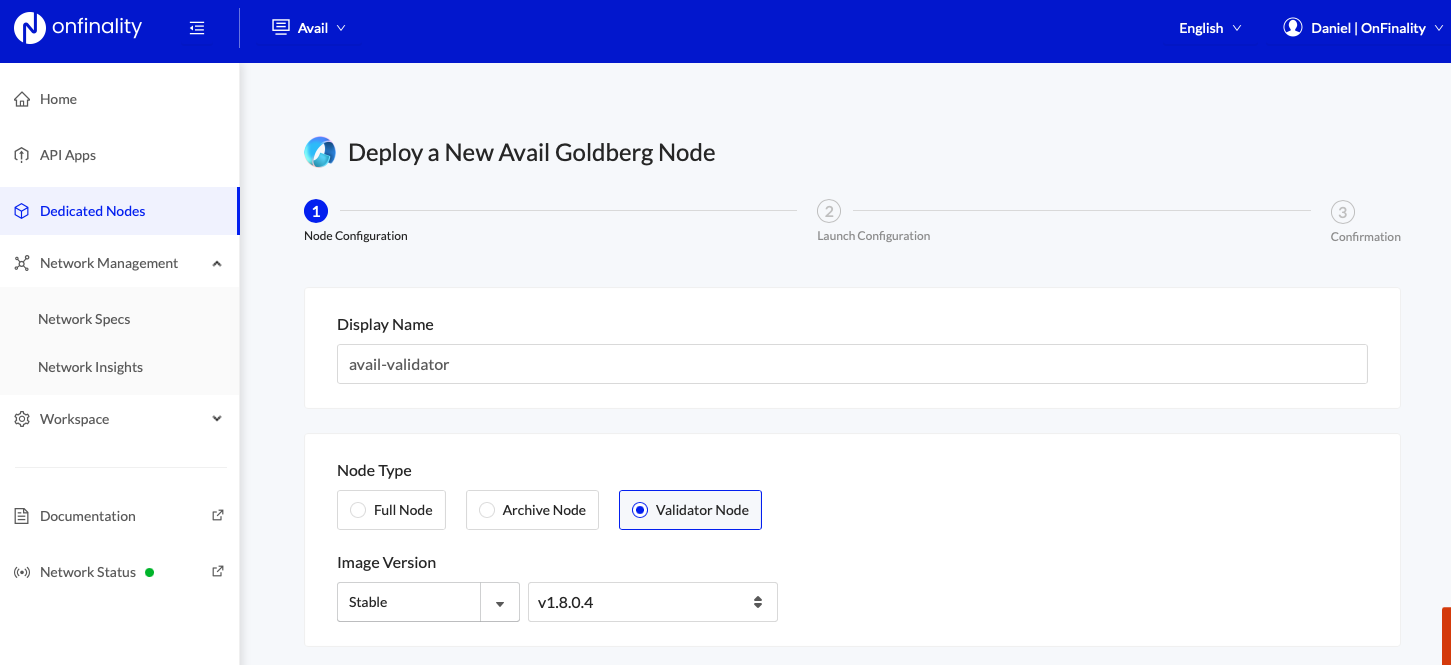Collapse the sidebar with the menu-fold icon

pyautogui.click(x=197, y=28)
